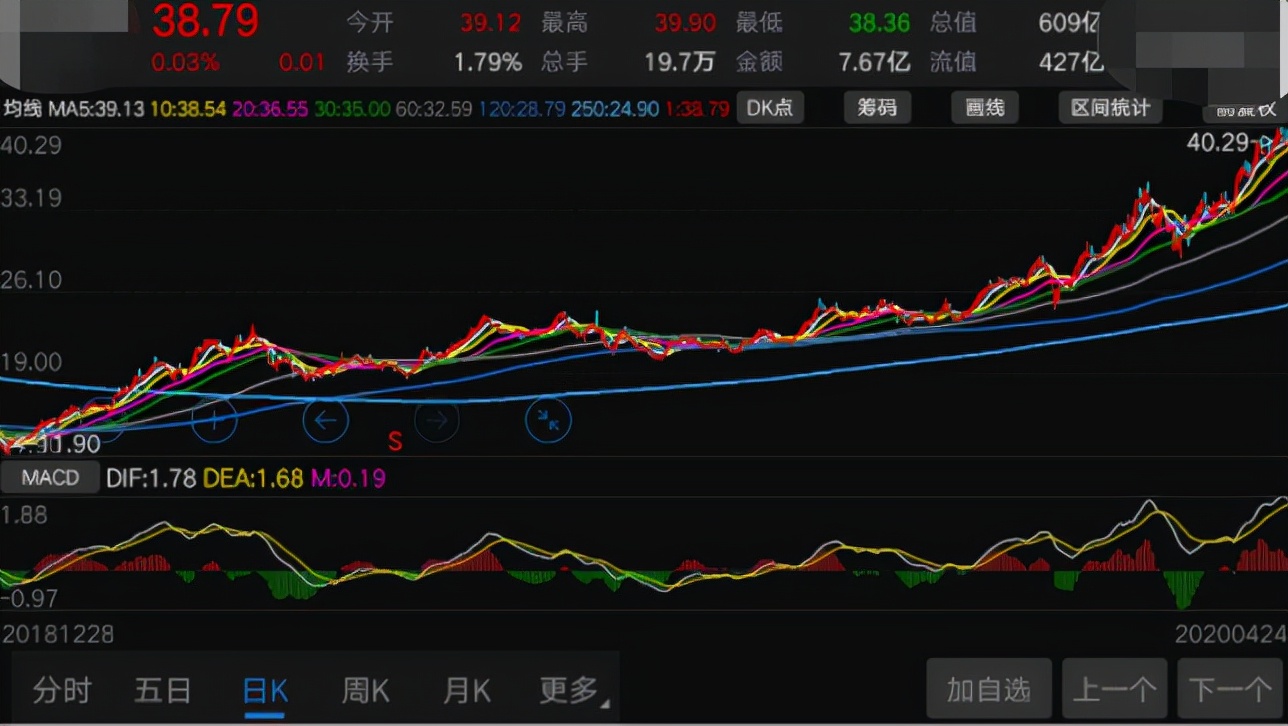The width and height of the screenshot is (1288, 726).
Task: Switch to the 月K monthly chart tab
Action: click(x=465, y=689)
